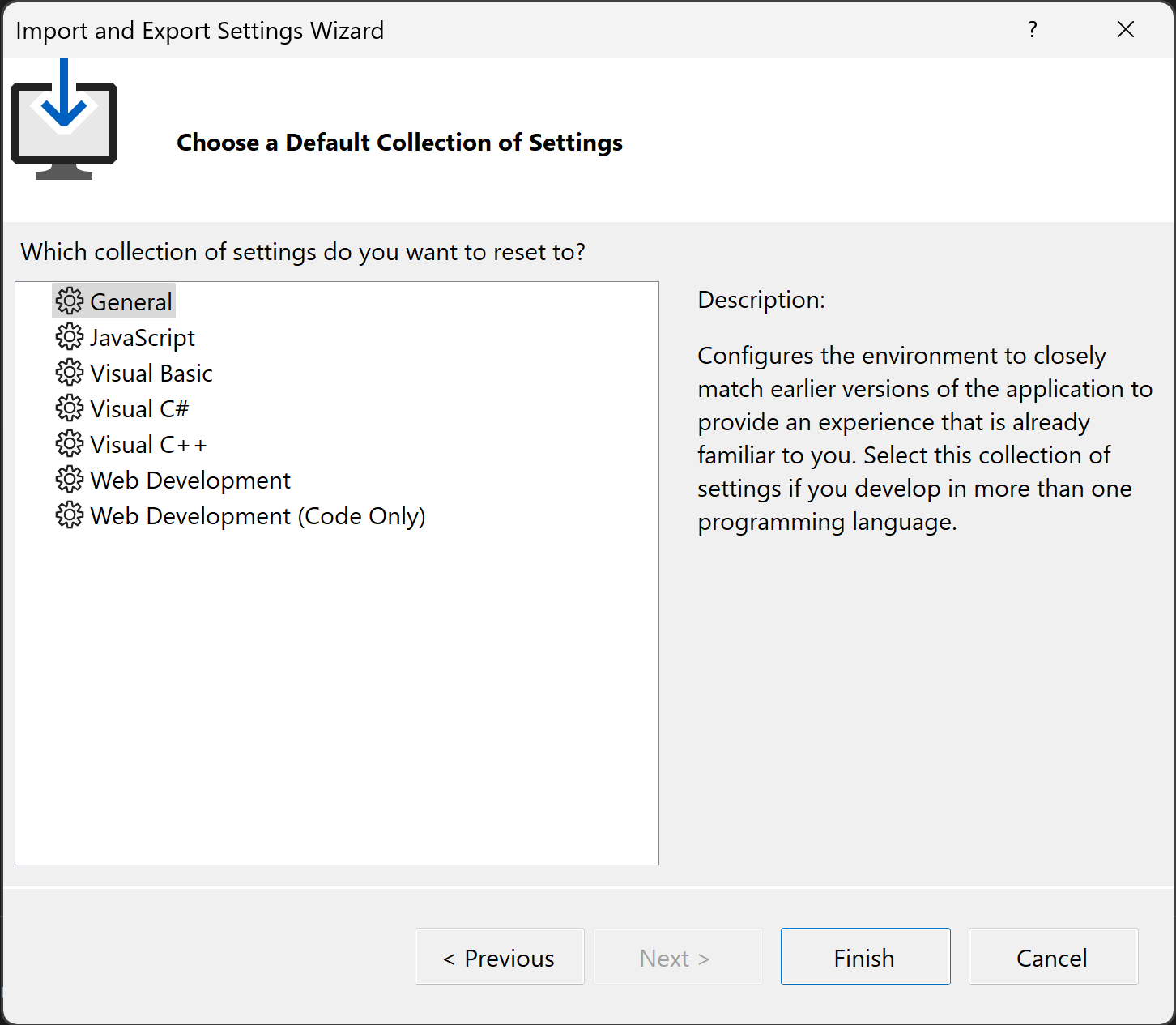Select the JavaScript settings collection
Screen dimensions: 1176x1025
coord(143,336)
